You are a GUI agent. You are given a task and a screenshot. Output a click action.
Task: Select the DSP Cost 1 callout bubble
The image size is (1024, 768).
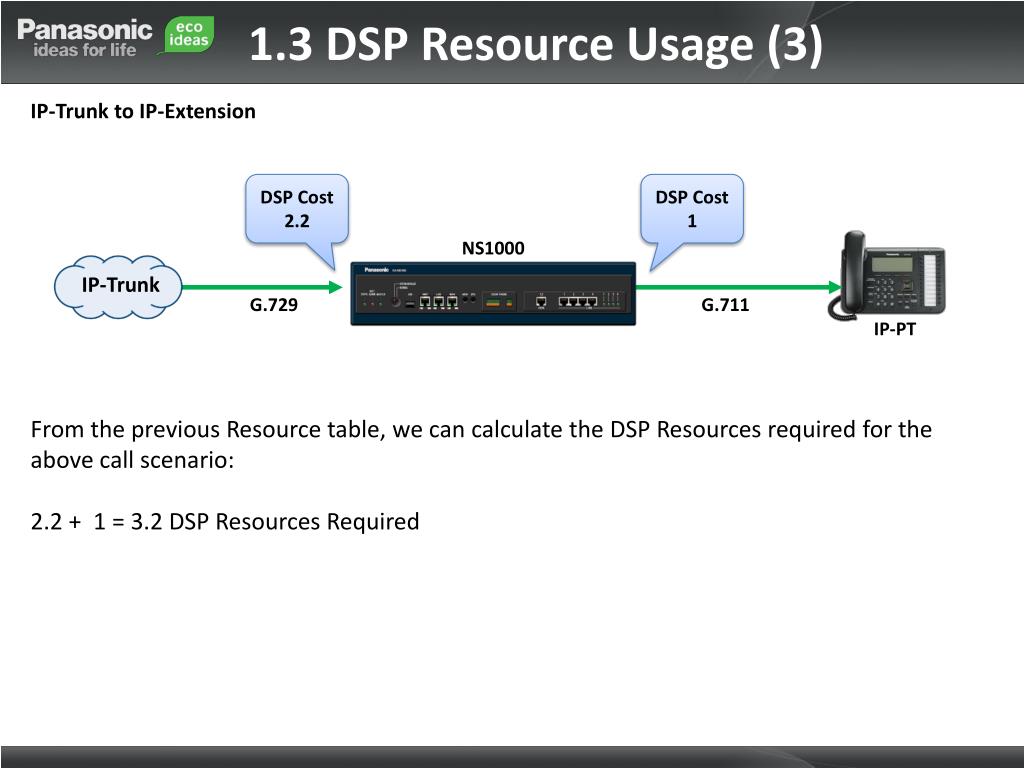click(692, 212)
